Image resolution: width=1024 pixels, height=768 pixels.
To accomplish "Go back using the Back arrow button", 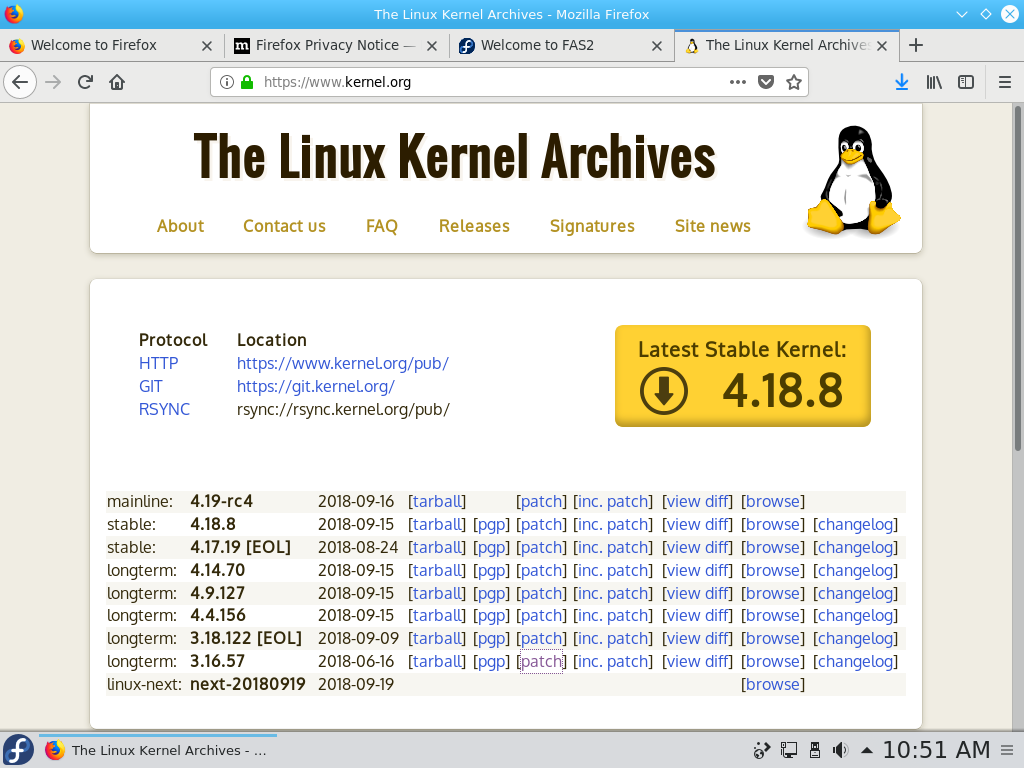I will point(20,82).
